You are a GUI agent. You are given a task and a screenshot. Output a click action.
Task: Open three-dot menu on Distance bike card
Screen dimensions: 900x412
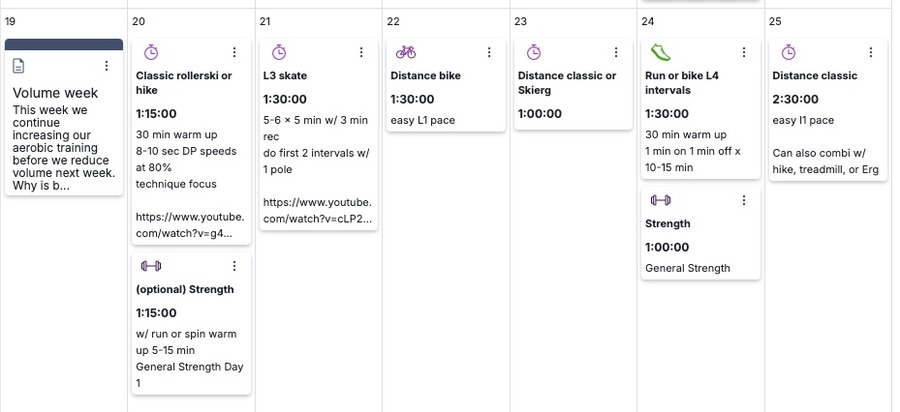(x=489, y=52)
